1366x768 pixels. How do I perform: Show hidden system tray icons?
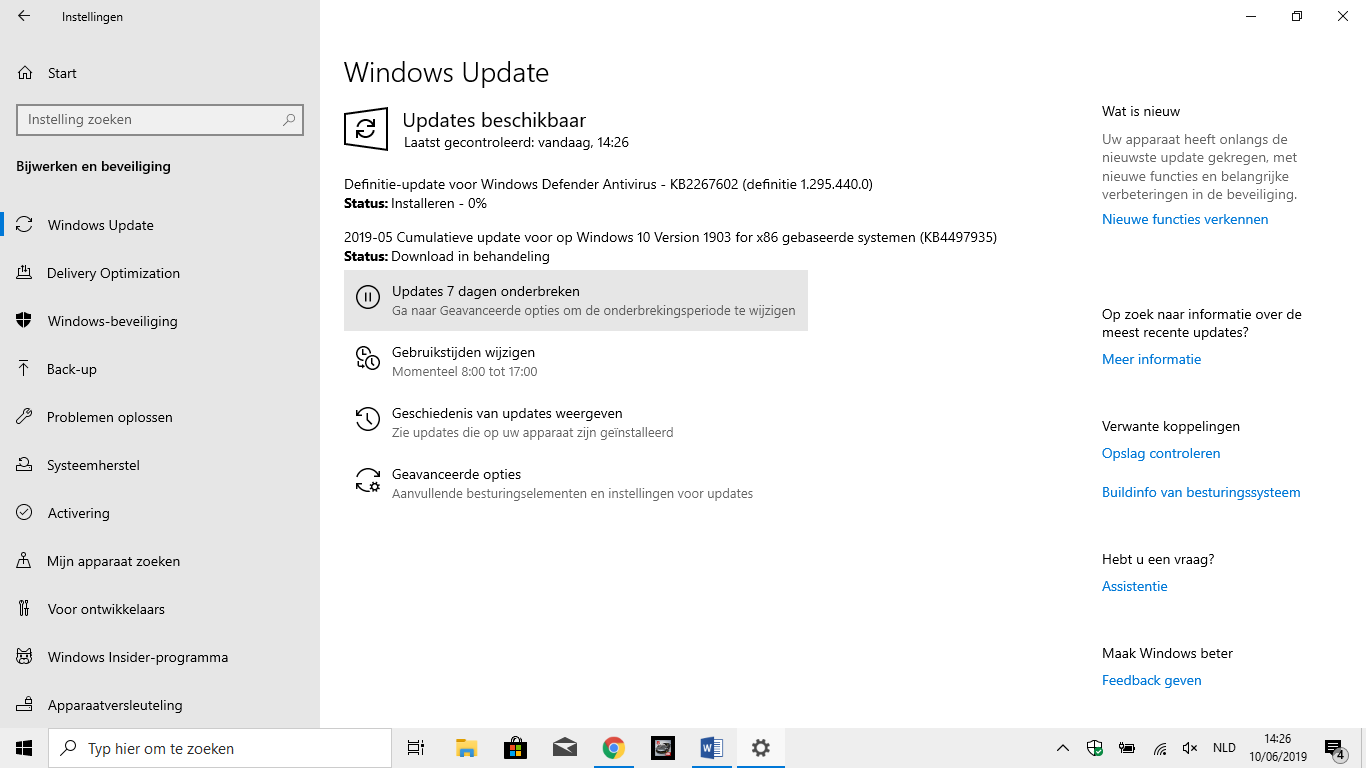[x=1064, y=748]
